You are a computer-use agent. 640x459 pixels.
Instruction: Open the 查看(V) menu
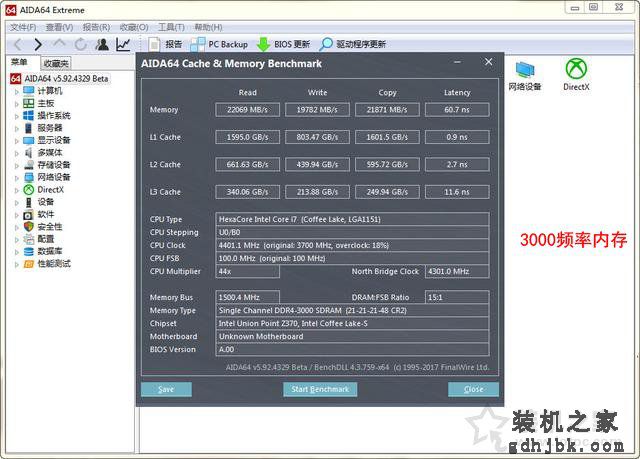coord(59,27)
